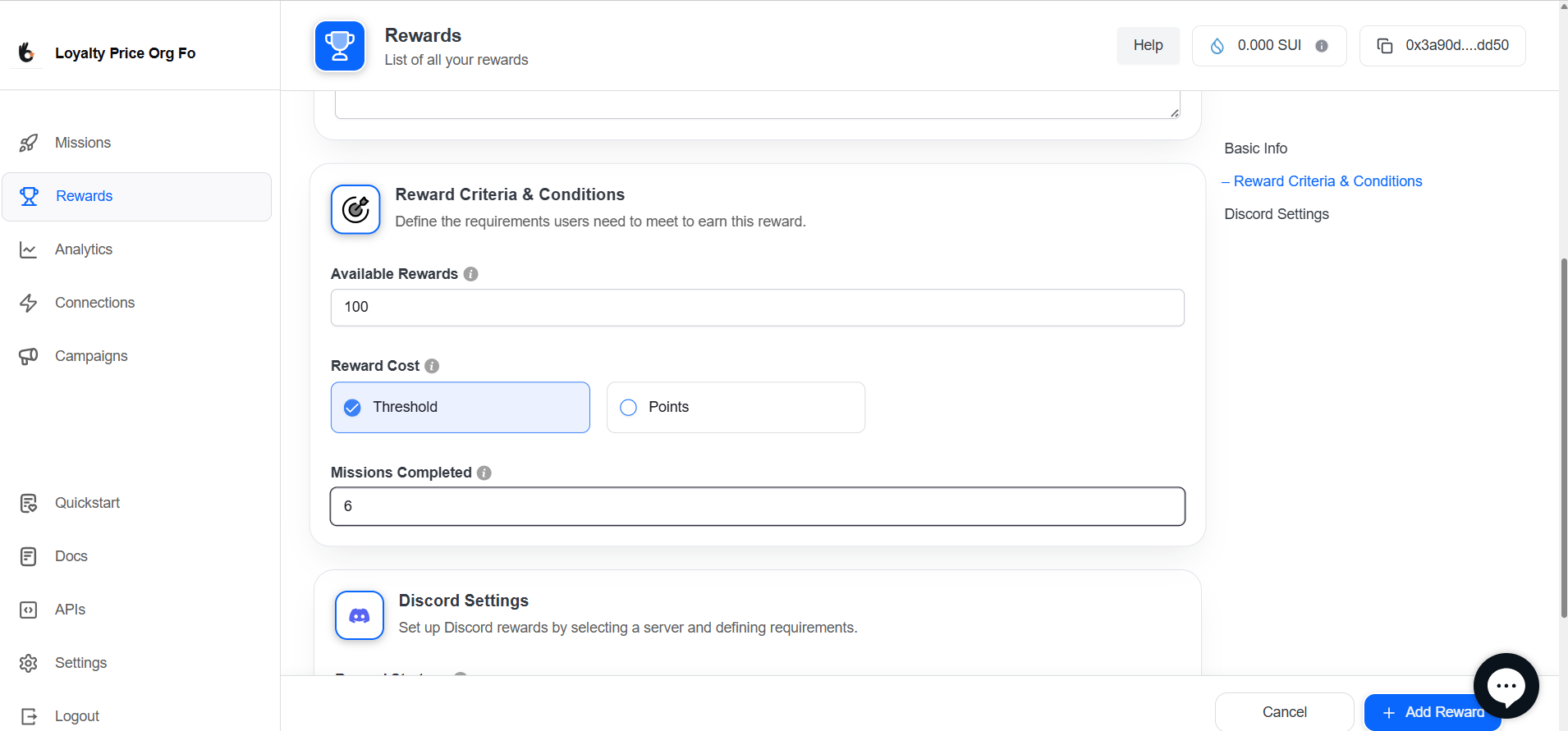Open the Quickstart icon
Screen dimensions: 1568x731
pyautogui.click(x=29, y=503)
